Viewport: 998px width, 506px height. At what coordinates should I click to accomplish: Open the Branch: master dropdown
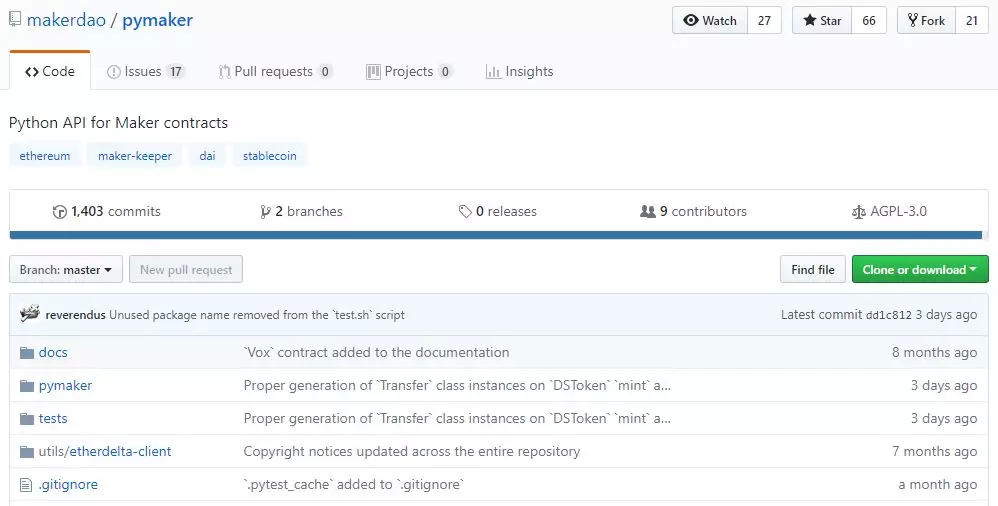(x=66, y=270)
